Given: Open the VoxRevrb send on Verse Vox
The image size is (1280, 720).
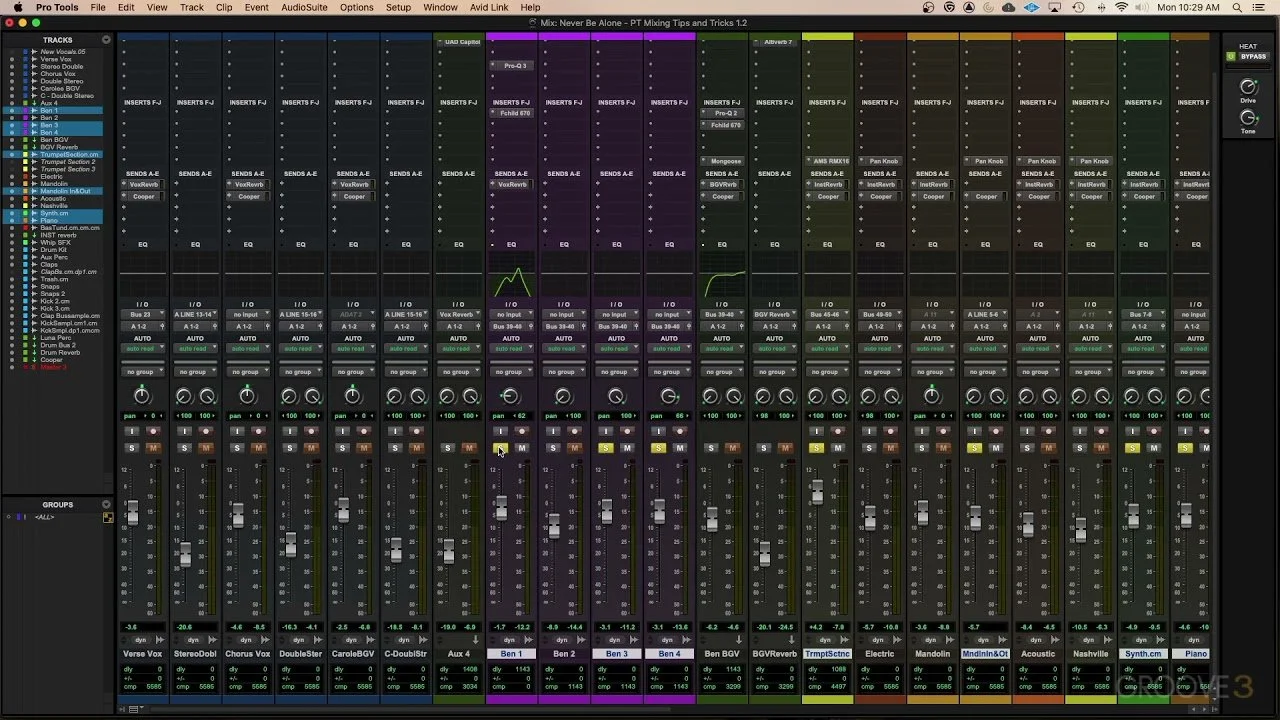Looking at the screenshot, I should pyautogui.click(x=145, y=184).
